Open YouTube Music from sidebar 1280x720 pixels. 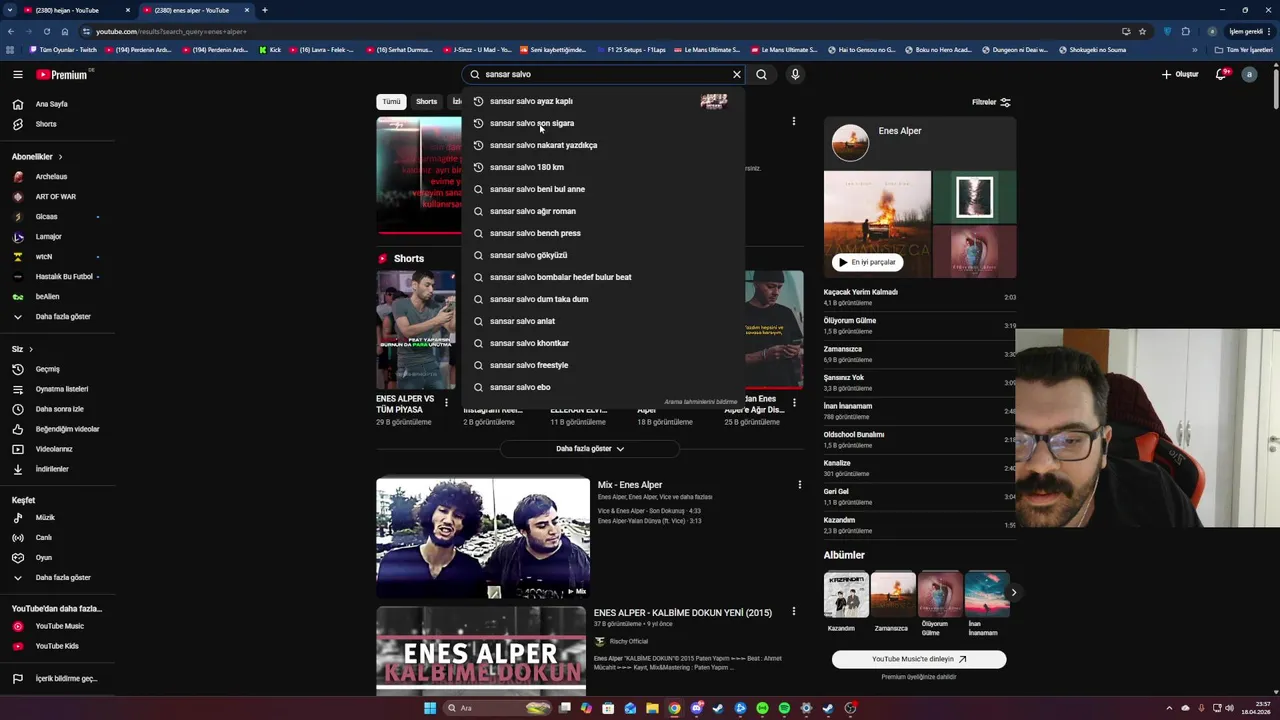[60, 626]
